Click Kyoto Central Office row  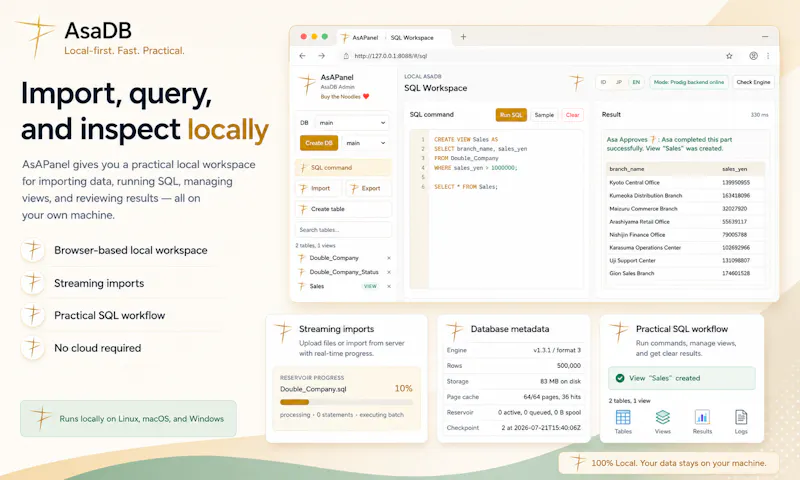(x=685, y=183)
